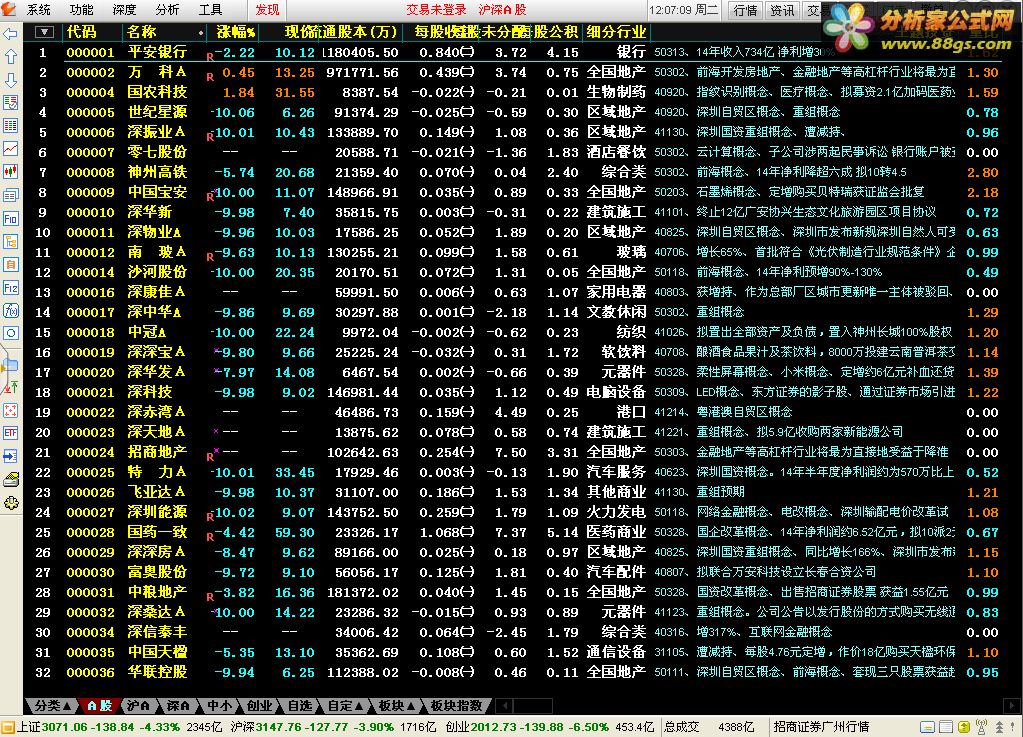Expand the 分类▲ tab menu
Screen dimensions: 1023x737
52,706
